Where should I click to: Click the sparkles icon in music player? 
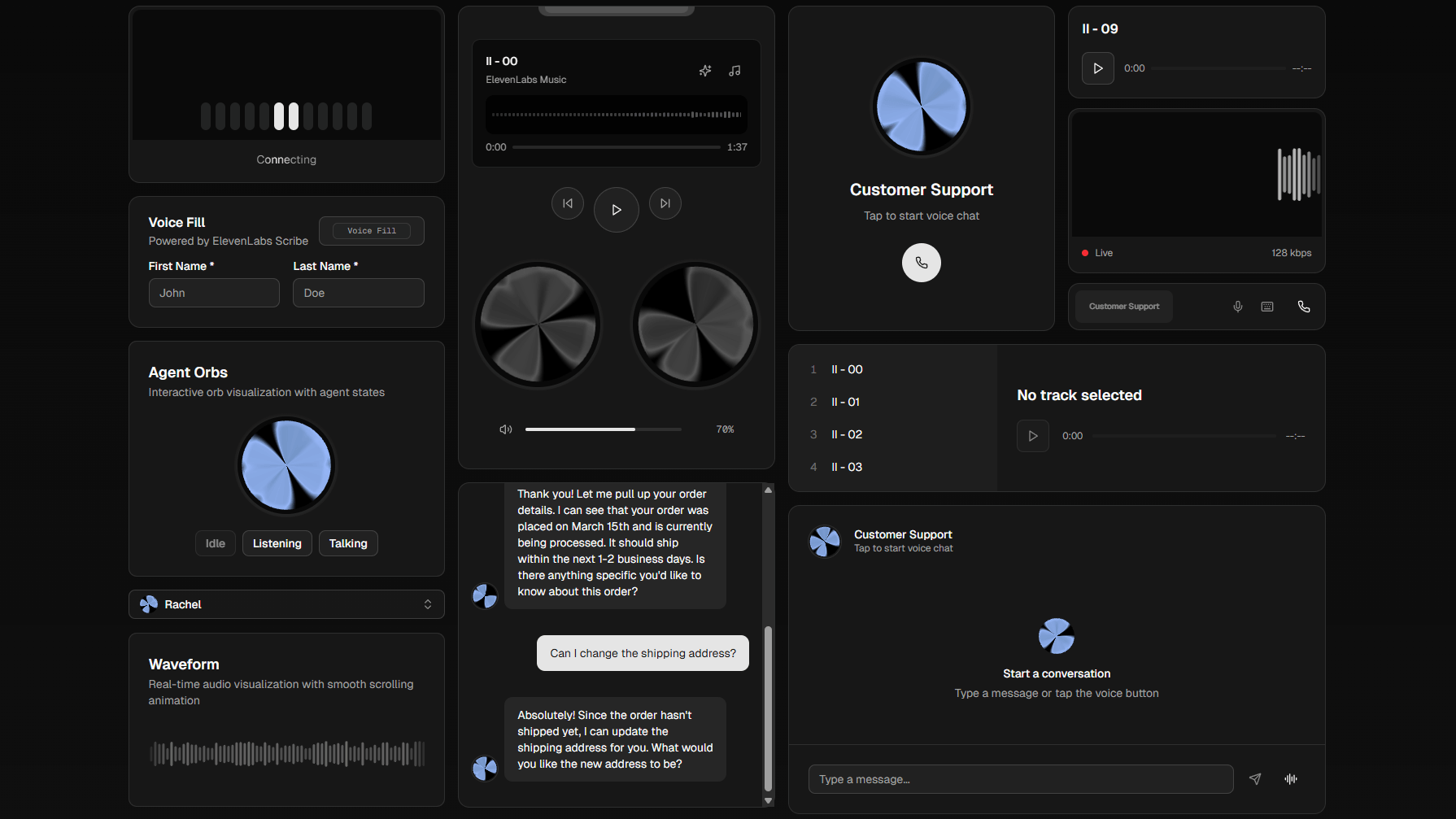click(704, 71)
